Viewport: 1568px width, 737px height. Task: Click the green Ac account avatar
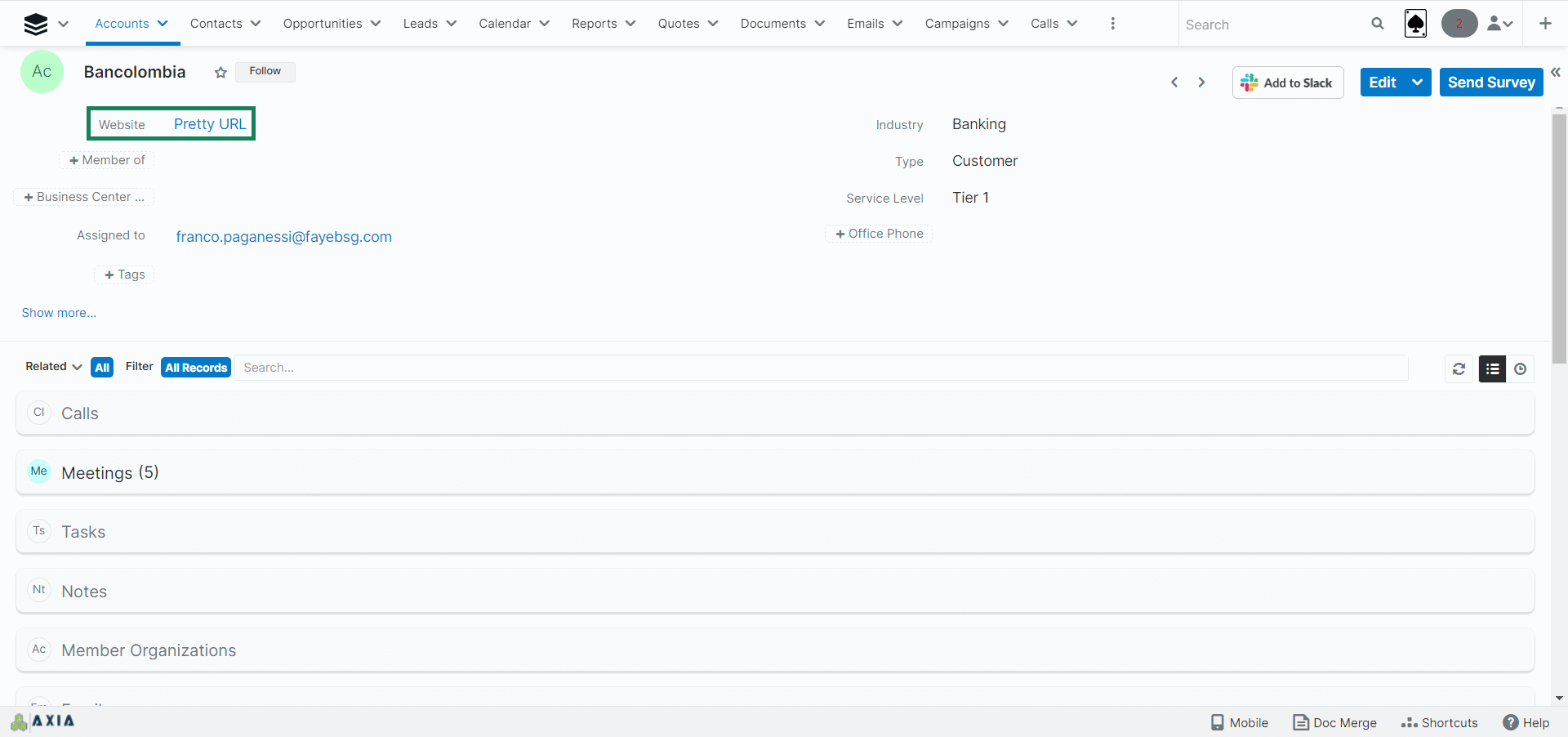tap(42, 72)
